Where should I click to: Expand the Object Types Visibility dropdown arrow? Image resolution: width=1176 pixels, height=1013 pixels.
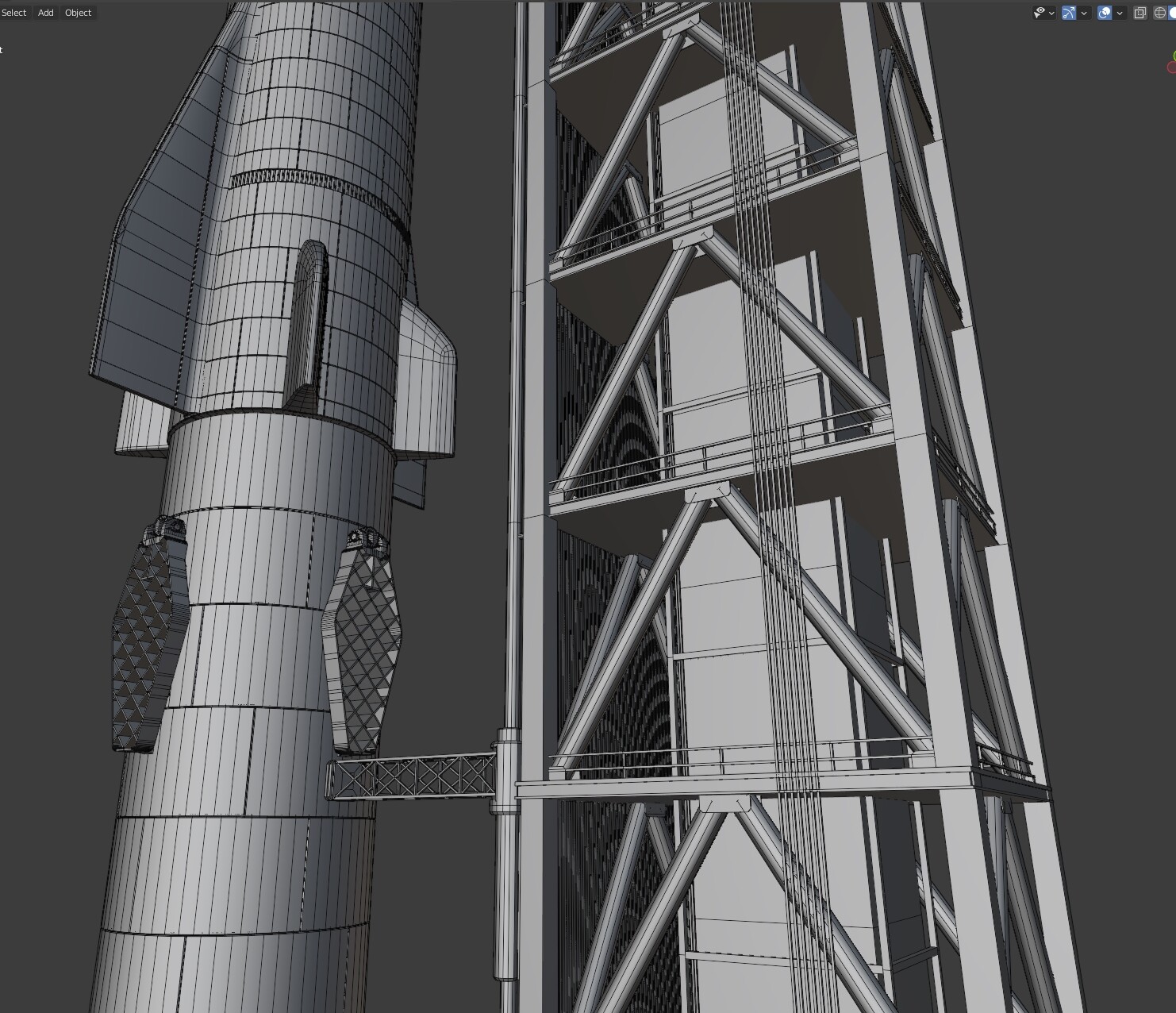pos(1051,12)
